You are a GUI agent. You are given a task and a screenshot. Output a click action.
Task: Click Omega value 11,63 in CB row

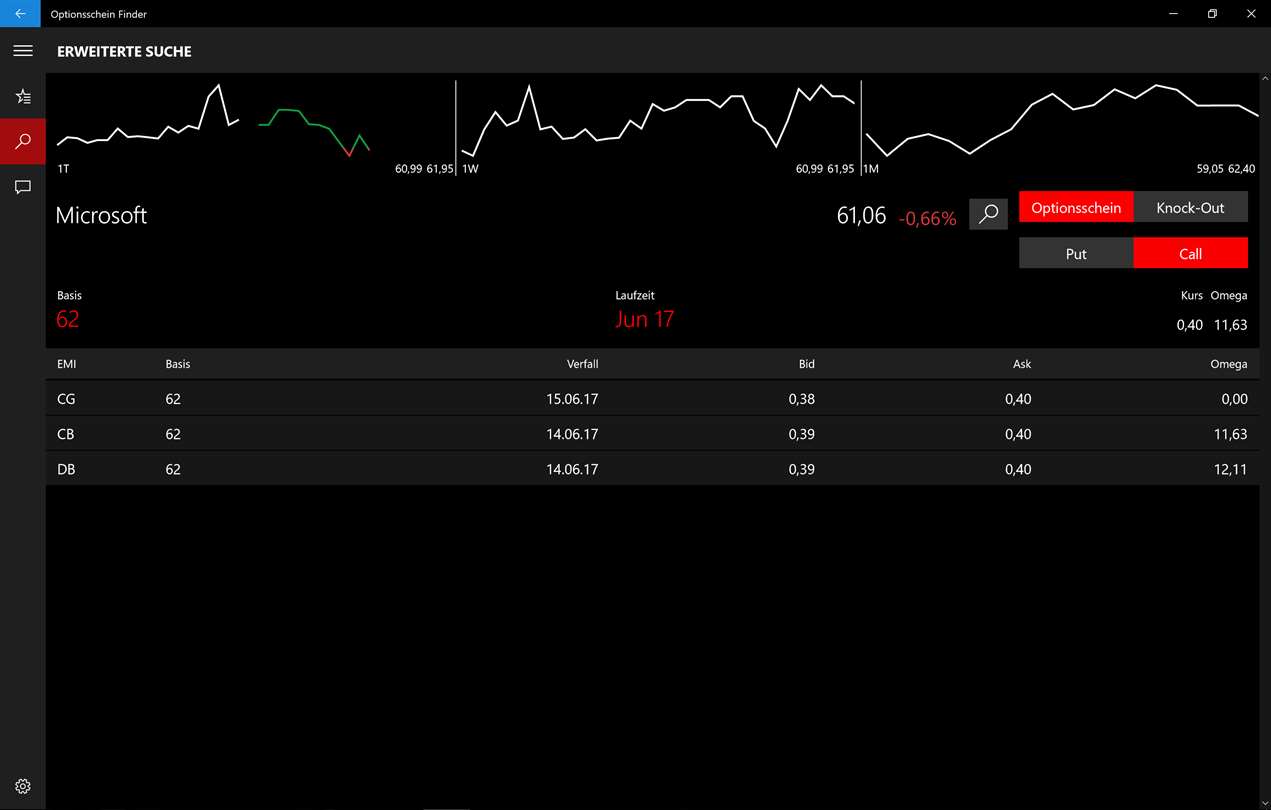point(1230,434)
